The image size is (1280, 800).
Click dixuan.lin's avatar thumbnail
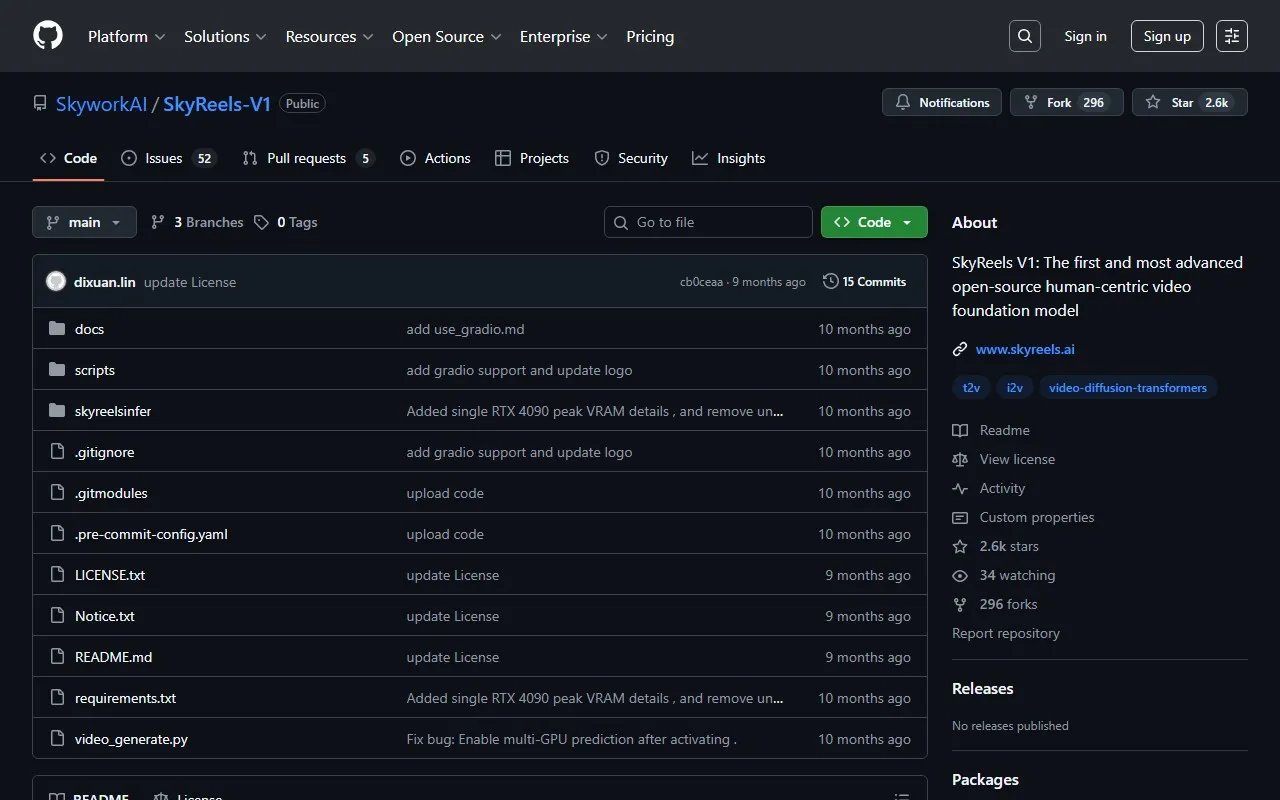click(56, 282)
